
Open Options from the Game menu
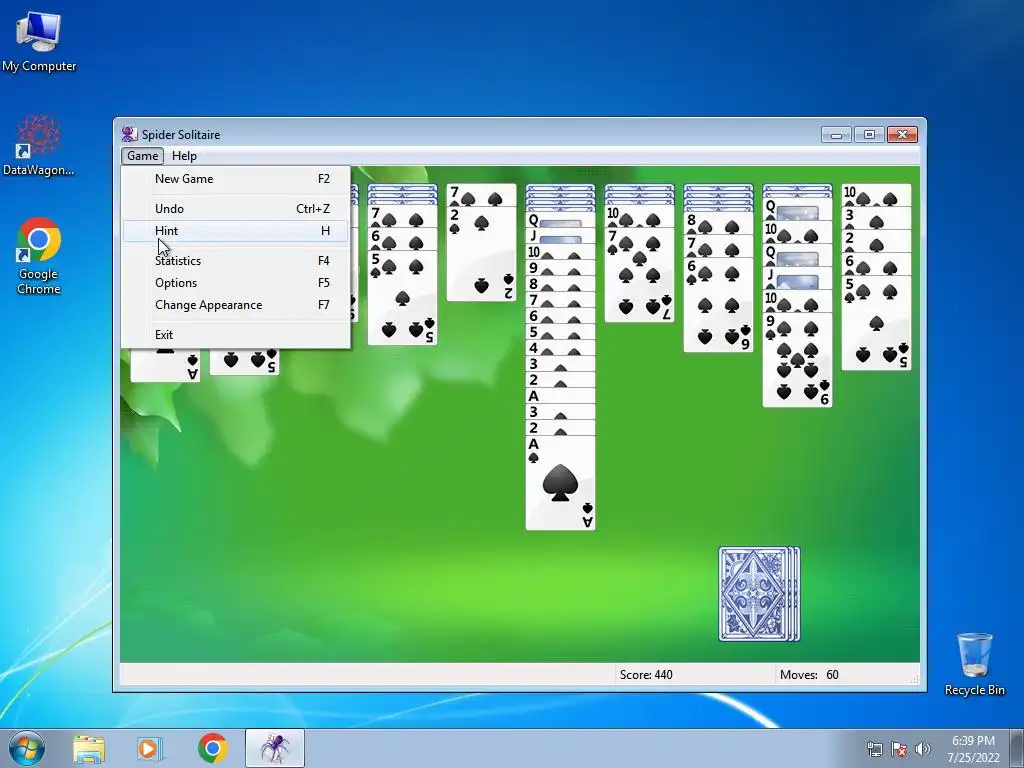pyautogui.click(x=235, y=283)
